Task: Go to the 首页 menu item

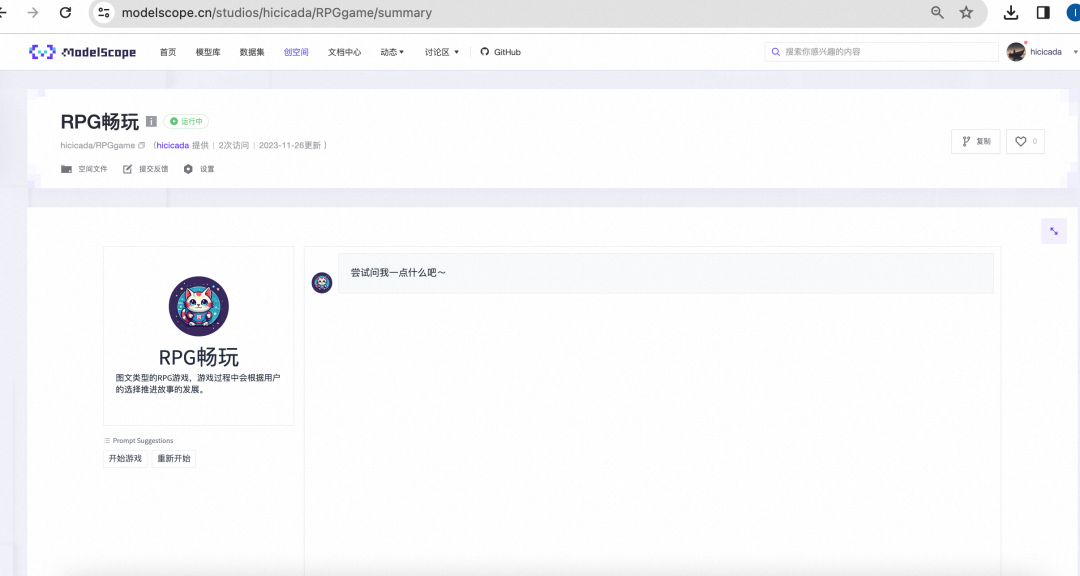Action: 167,51
